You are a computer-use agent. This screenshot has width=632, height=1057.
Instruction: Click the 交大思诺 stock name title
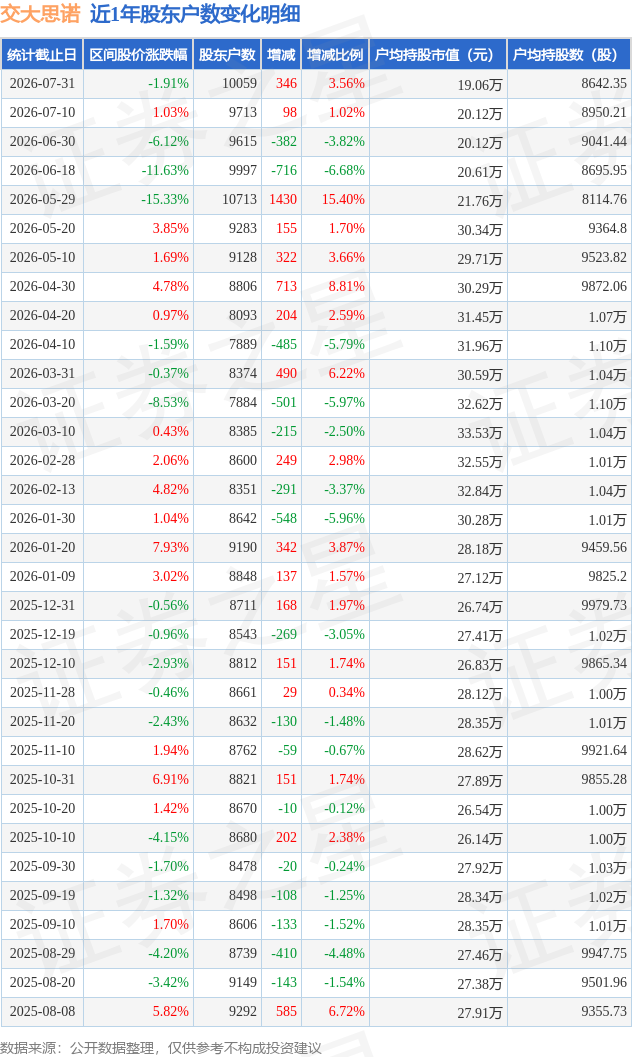tap(40, 13)
